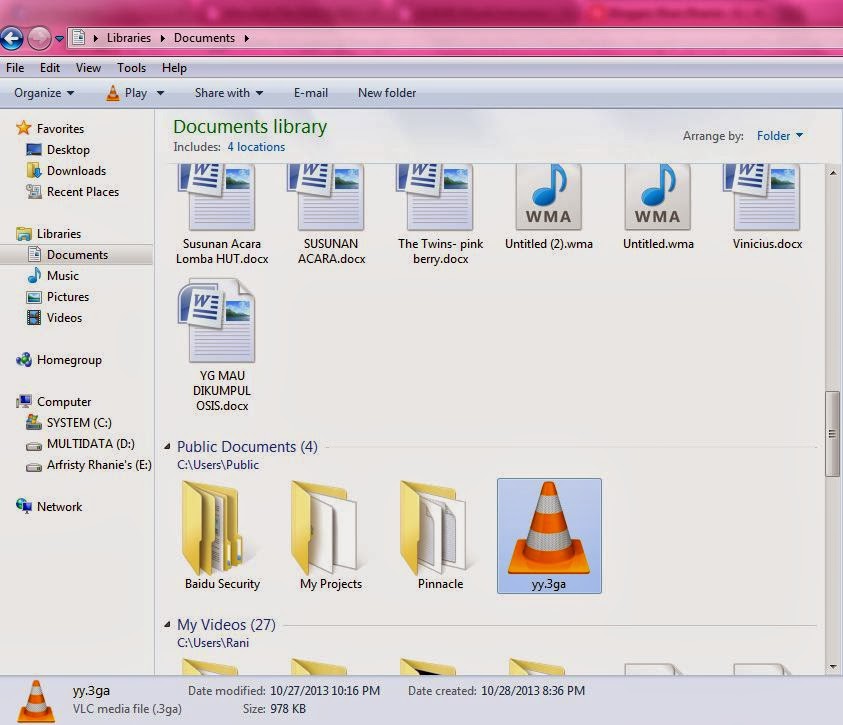The height and width of the screenshot is (725, 843).
Task: Select Libraries in the navigation pane
Action: [x=48, y=234]
